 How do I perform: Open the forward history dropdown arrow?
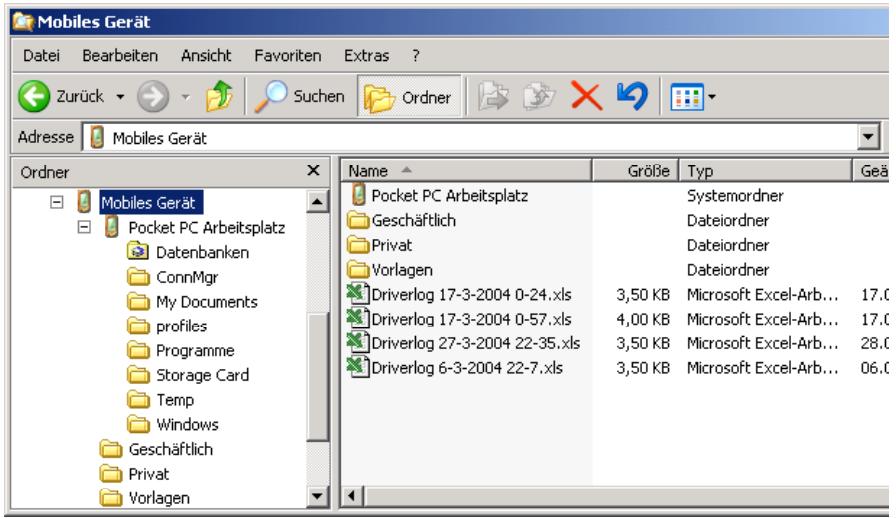click(186, 97)
